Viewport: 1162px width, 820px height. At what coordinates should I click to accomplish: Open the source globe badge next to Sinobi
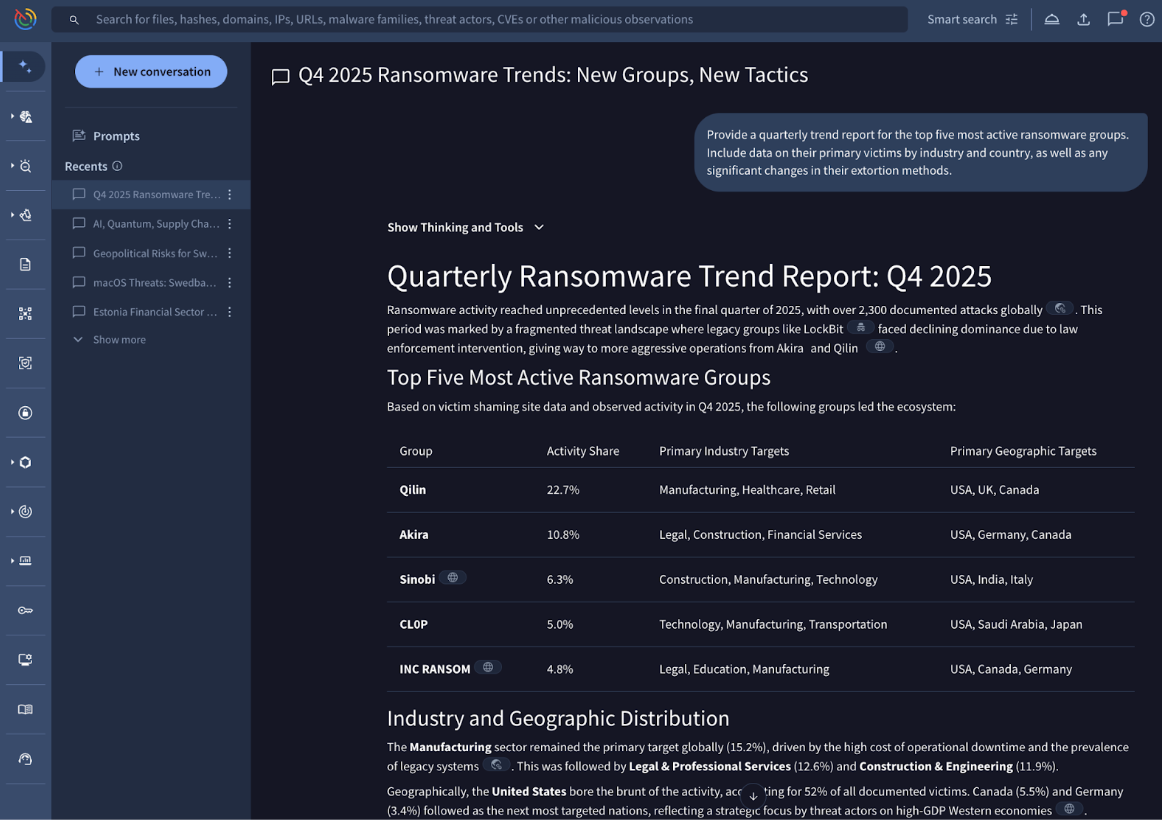click(453, 578)
